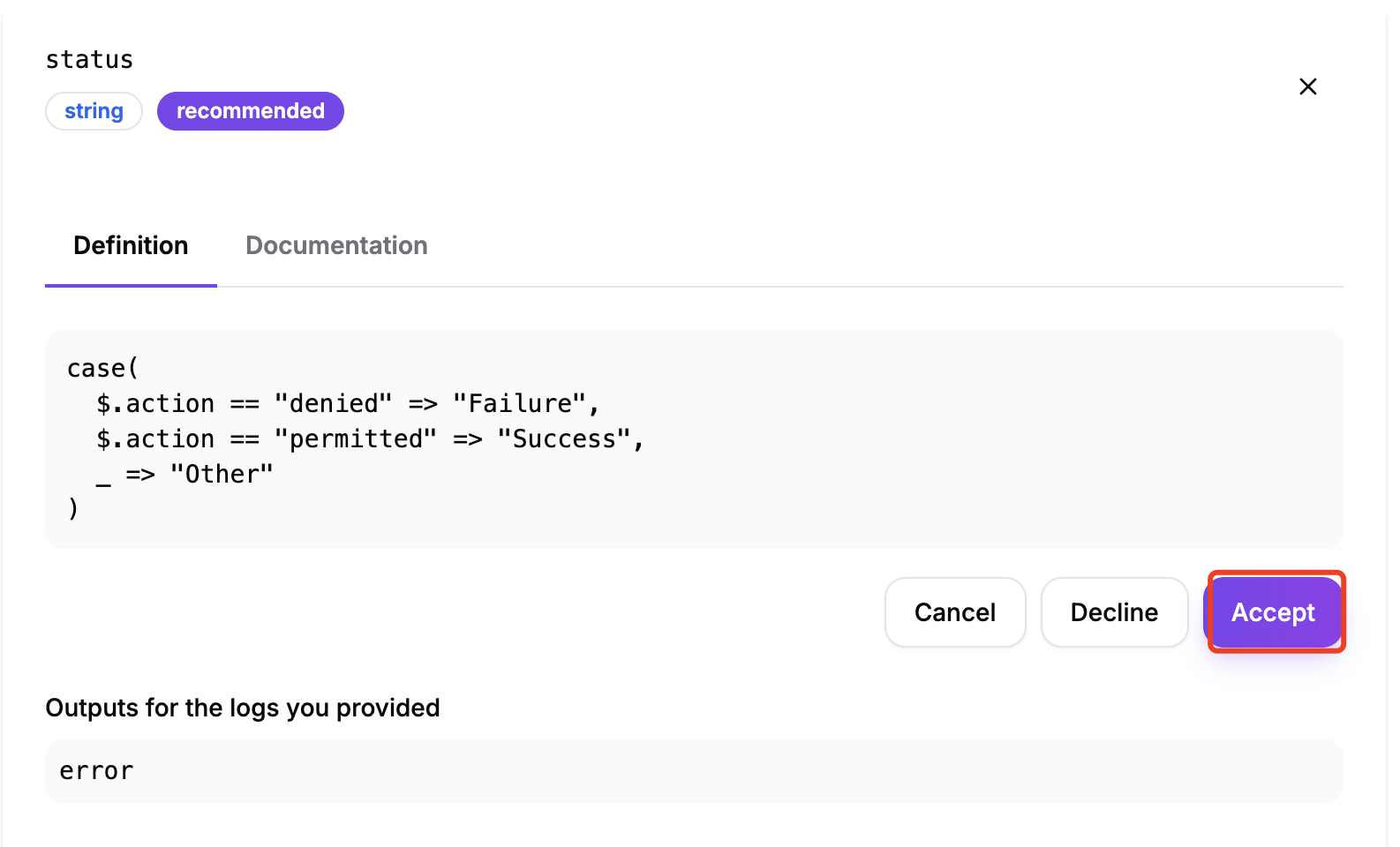Click the underscore wildcard in code
Screen dimensions: 1400x847
point(103,477)
